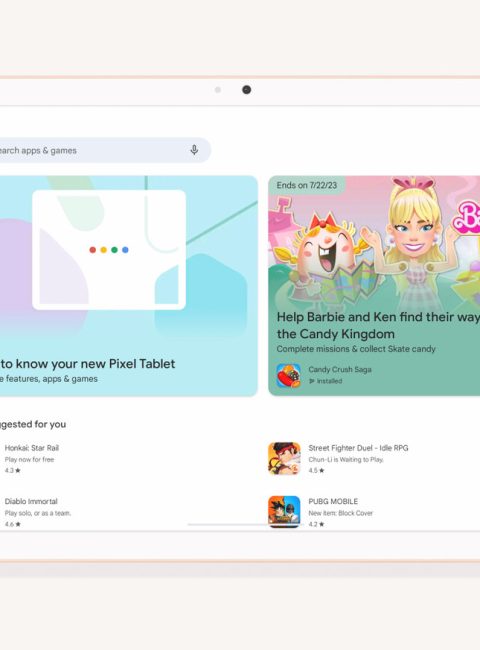Open the Candy Crush Saga app icon
The height and width of the screenshot is (650, 480).
(288, 375)
